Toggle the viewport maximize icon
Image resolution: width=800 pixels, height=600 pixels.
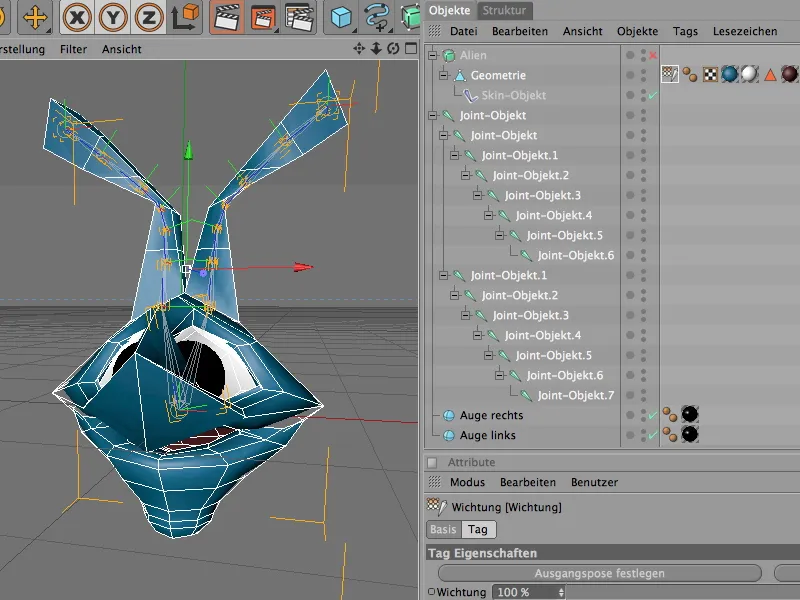click(411, 48)
